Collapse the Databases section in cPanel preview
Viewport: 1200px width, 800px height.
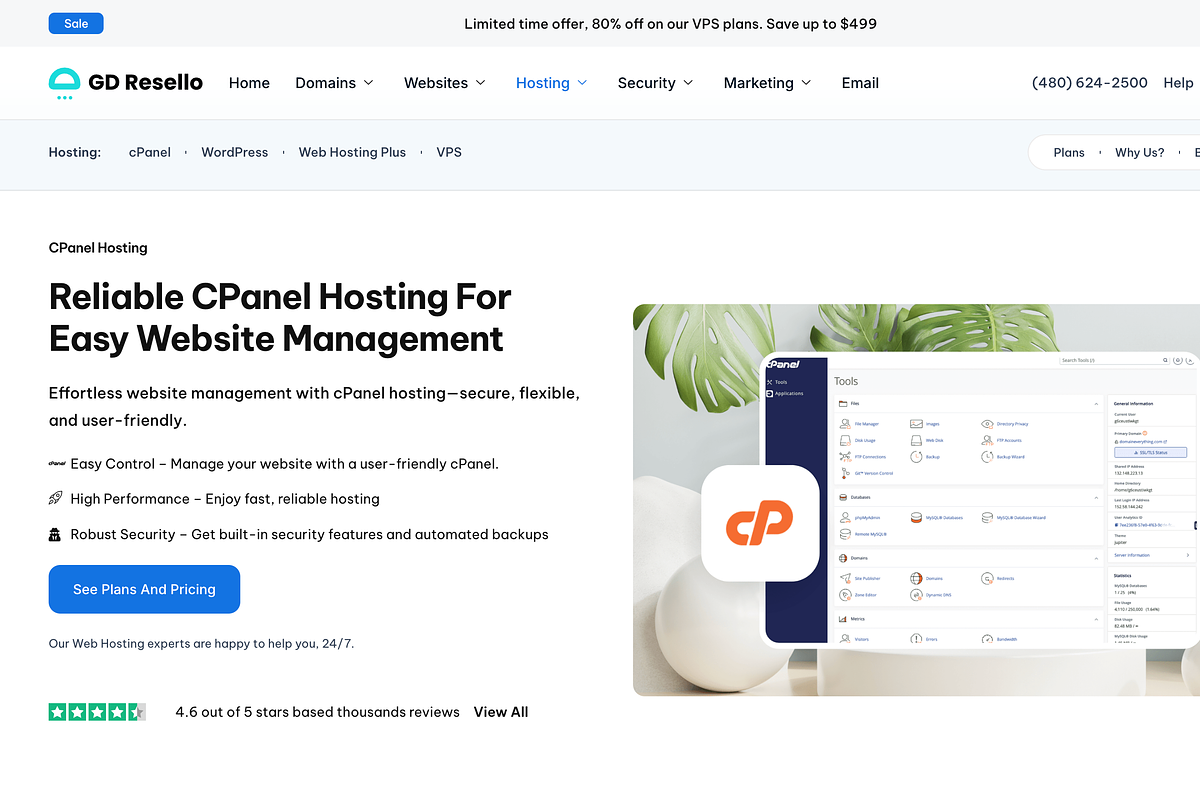click(x=1096, y=497)
